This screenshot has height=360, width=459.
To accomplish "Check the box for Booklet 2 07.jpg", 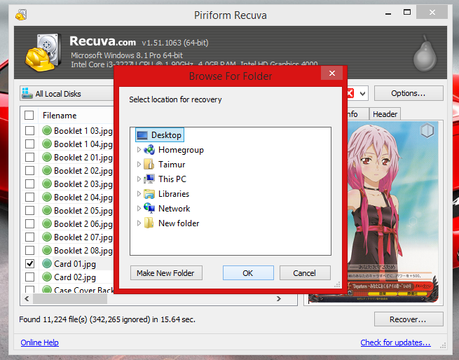I will tap(30, 237).
